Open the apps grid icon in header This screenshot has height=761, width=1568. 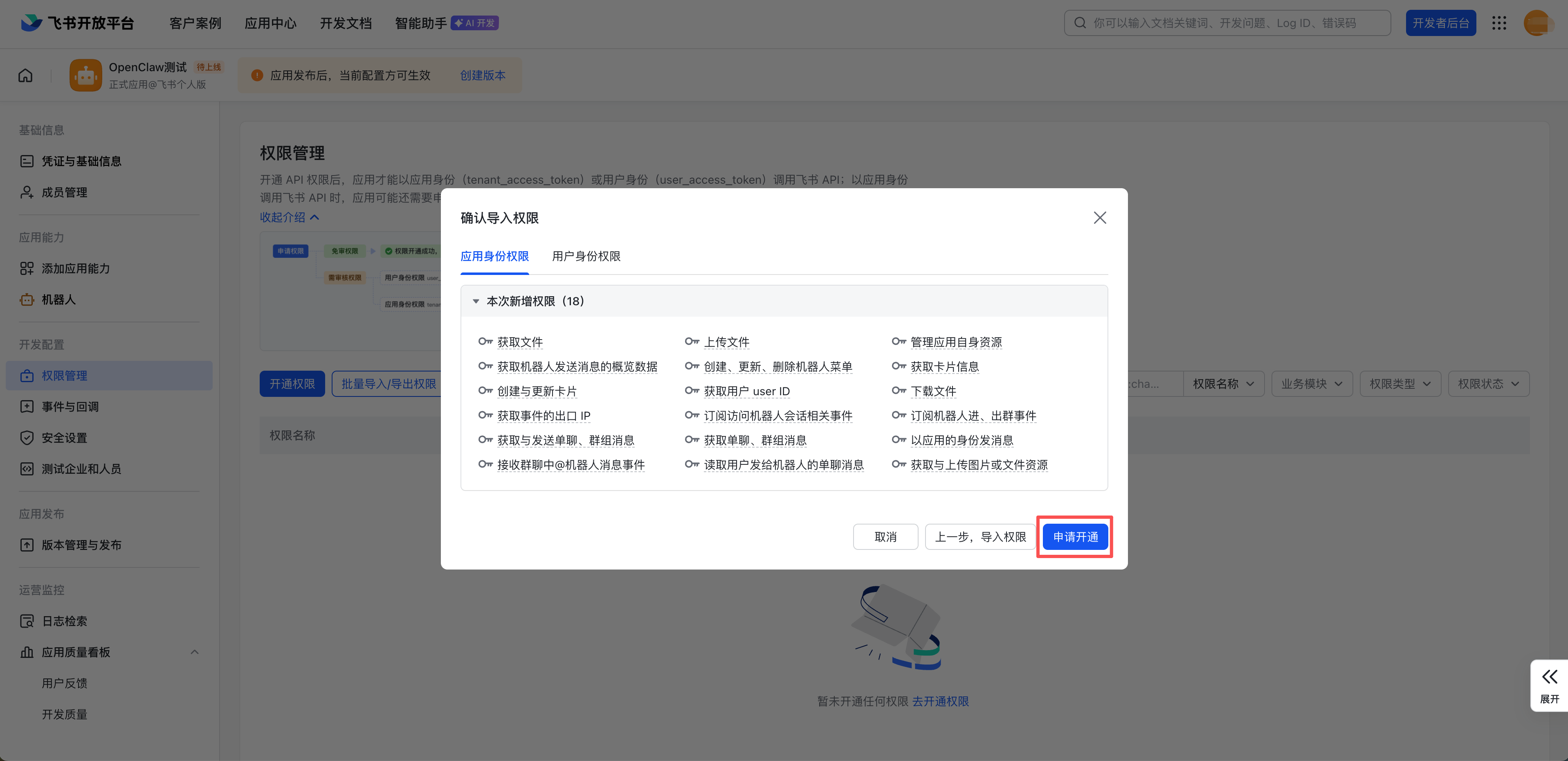[x=1498, y=23]
